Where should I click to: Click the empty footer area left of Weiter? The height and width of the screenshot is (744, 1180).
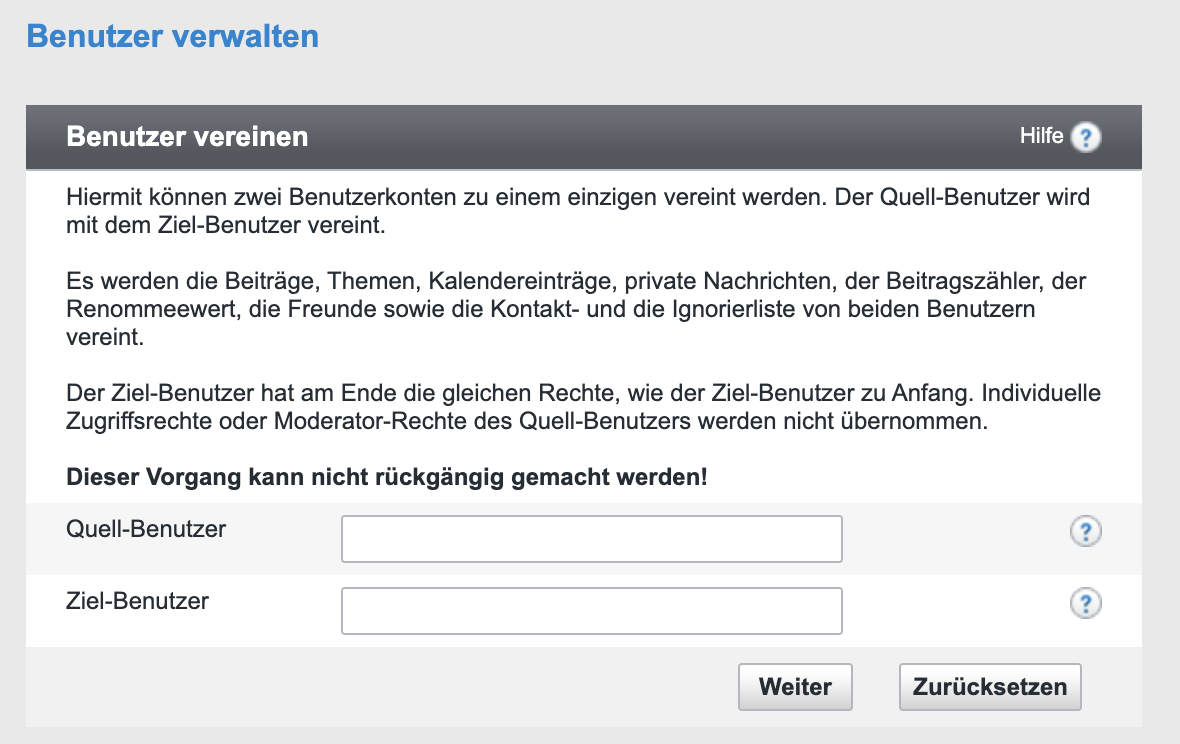tap(380, 687)
